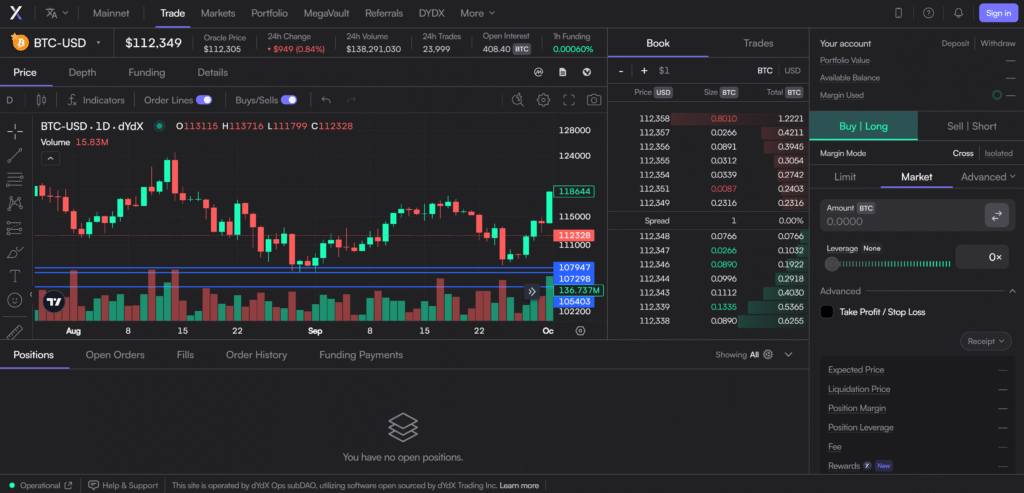The height and width of the screenshot is (493, 1024).
Task: Open the notifications bell
Action: pyautogui.click(x=958, y=13)
